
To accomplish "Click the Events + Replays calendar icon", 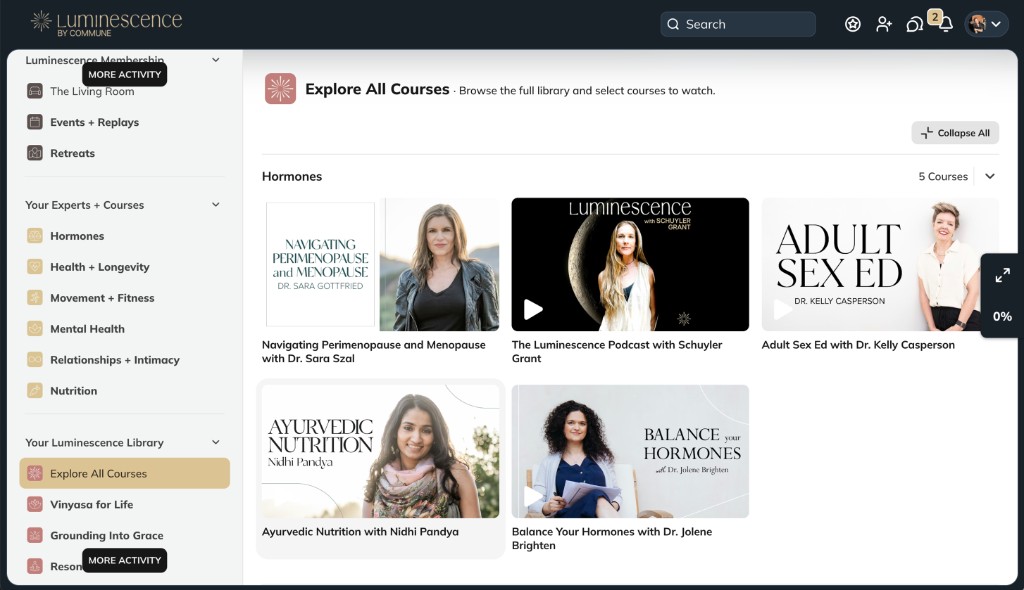I will [x=35, y=122].
